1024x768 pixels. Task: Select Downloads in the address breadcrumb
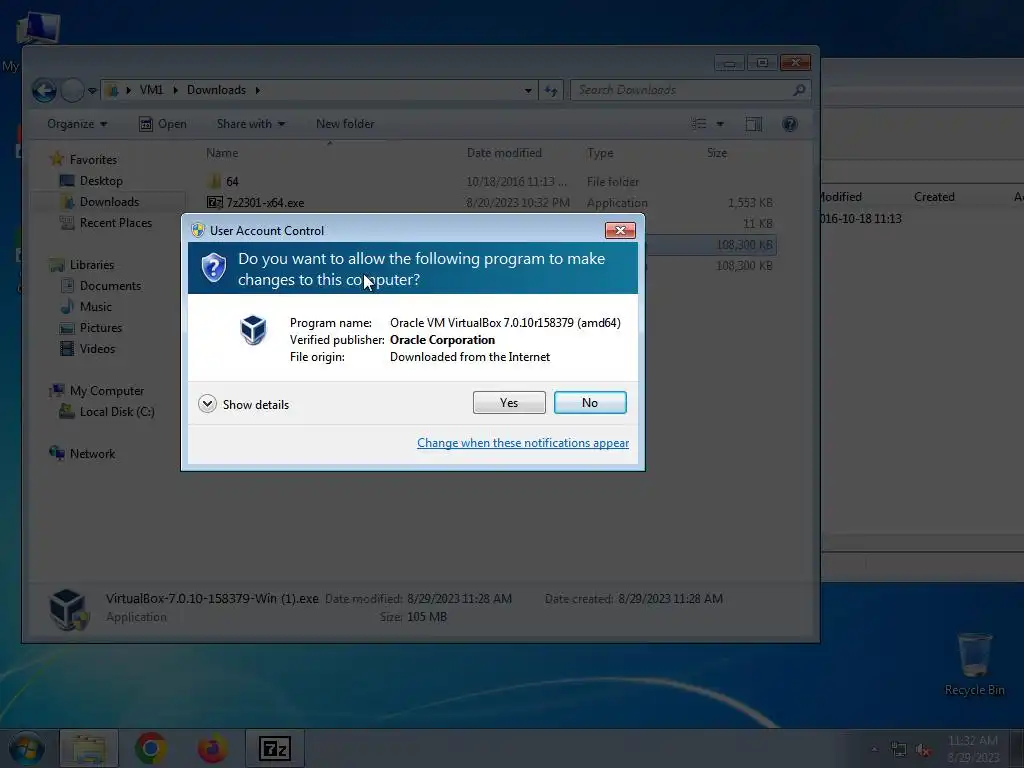[x=216, y=89]
